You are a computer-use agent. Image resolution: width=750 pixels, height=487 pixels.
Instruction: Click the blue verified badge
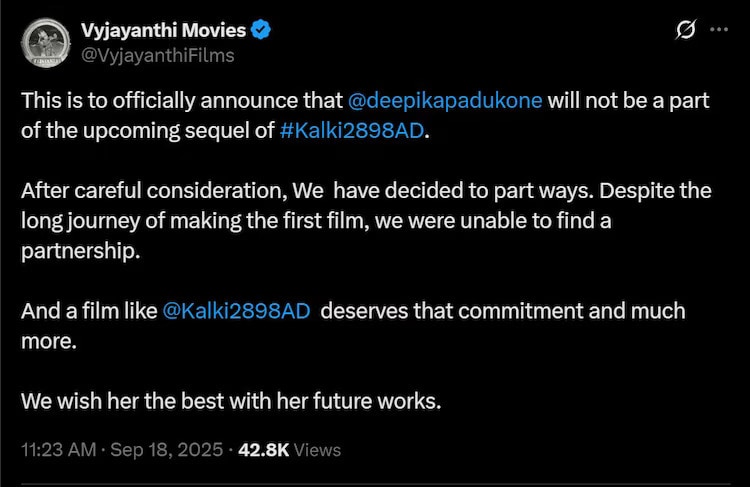tap(261, 31)
